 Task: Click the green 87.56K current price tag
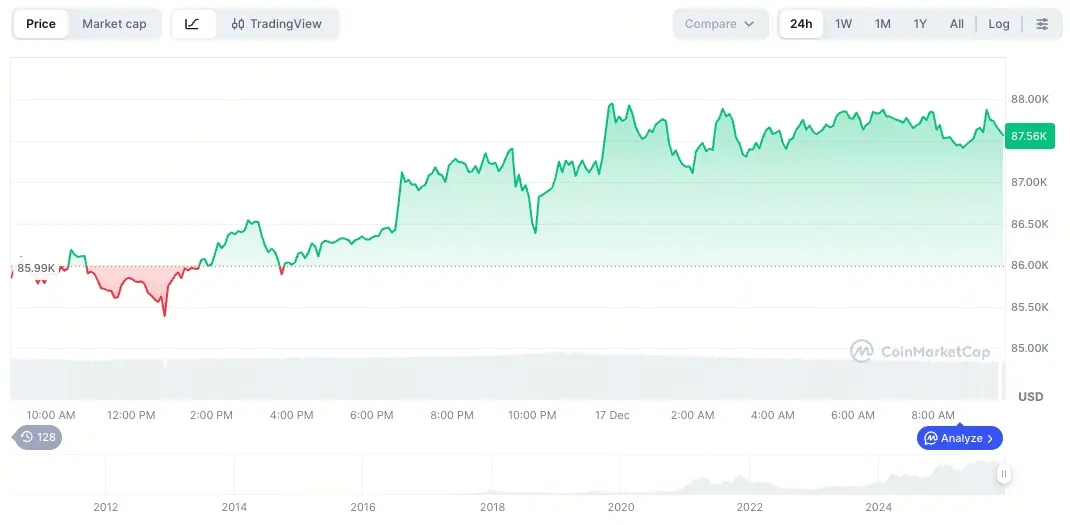[1029, 136]
